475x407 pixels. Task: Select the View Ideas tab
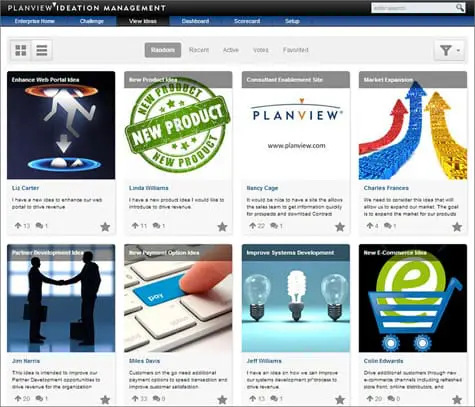click(x=143, y=21)
